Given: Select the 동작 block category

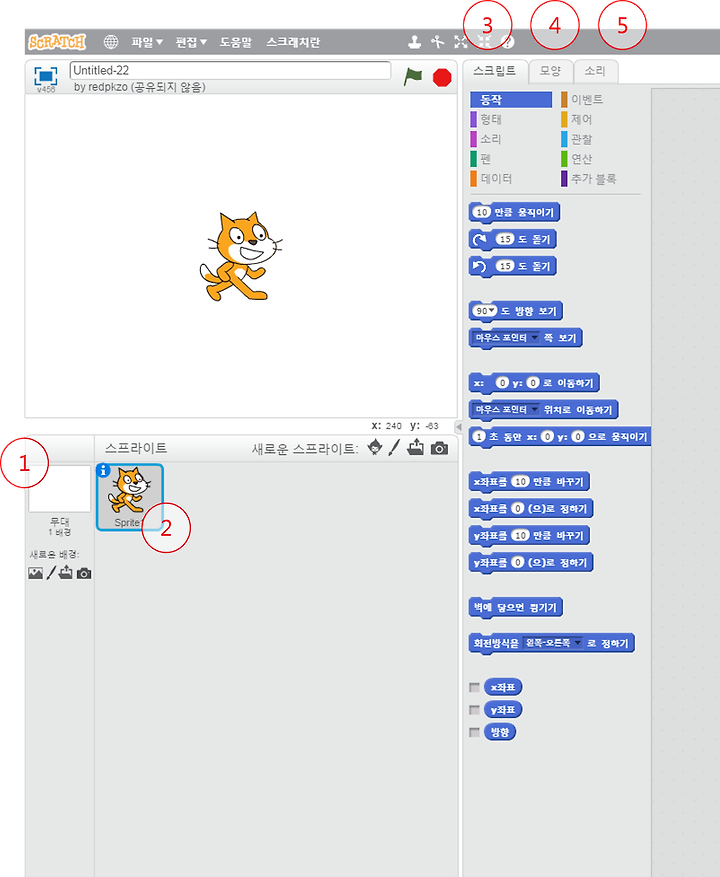Looking at the screenshot, I should point(511,100).
